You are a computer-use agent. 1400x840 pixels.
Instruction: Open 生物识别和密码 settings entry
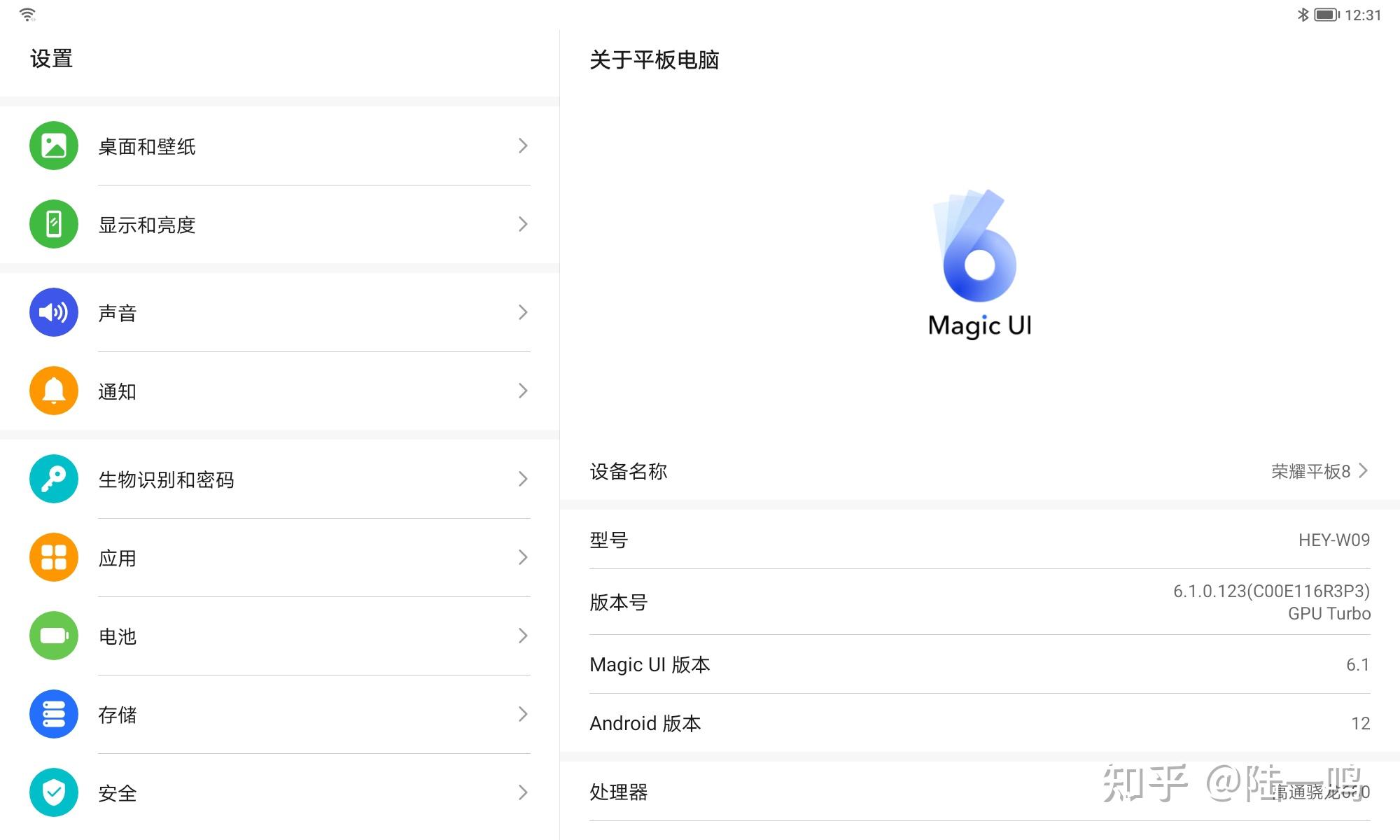[x=280, y=479]
